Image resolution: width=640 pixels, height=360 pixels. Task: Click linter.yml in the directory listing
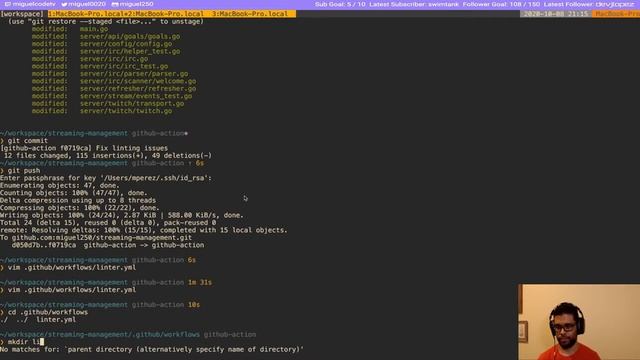click(x=56, y=320)
